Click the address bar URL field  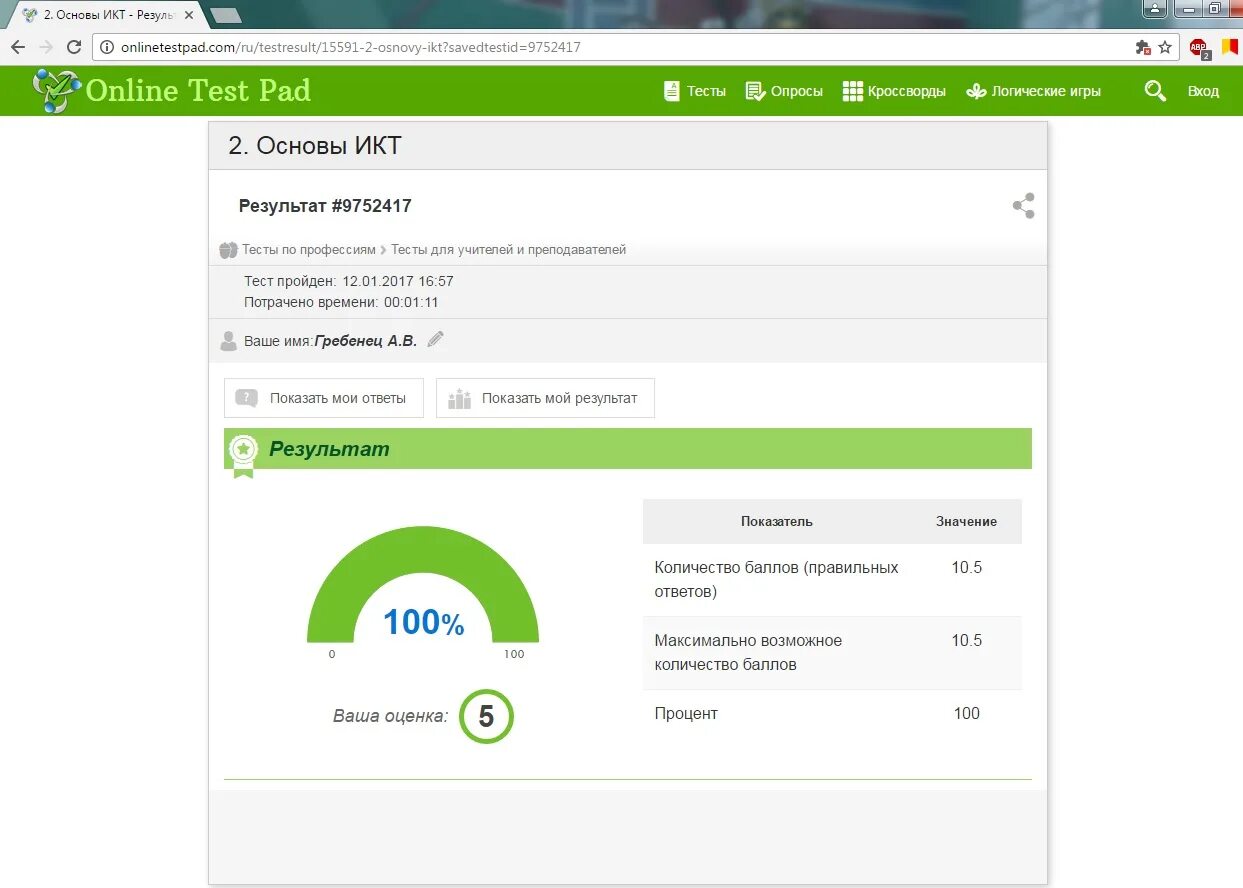636,47
